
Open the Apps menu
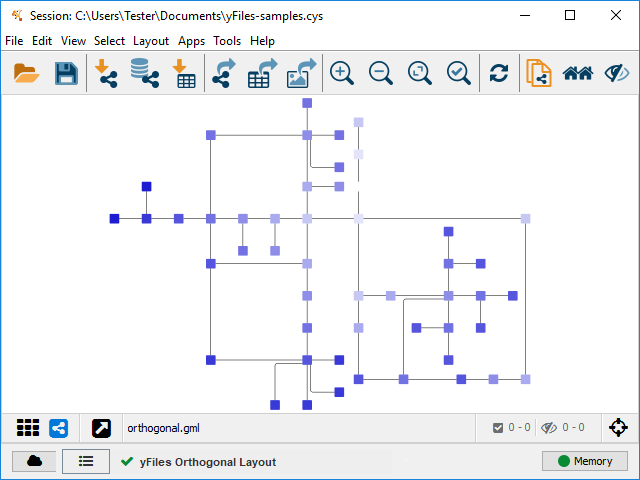pos(191,41)
